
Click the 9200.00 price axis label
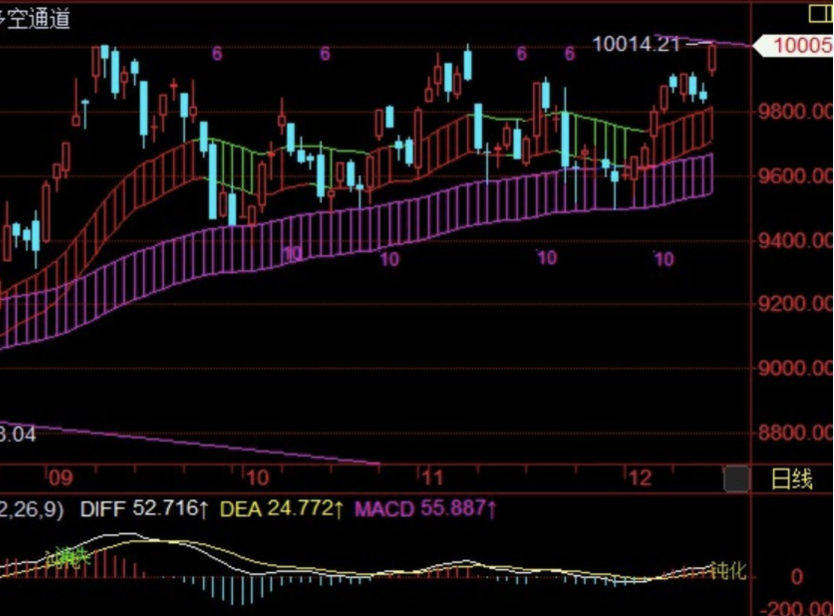point(796,304)
